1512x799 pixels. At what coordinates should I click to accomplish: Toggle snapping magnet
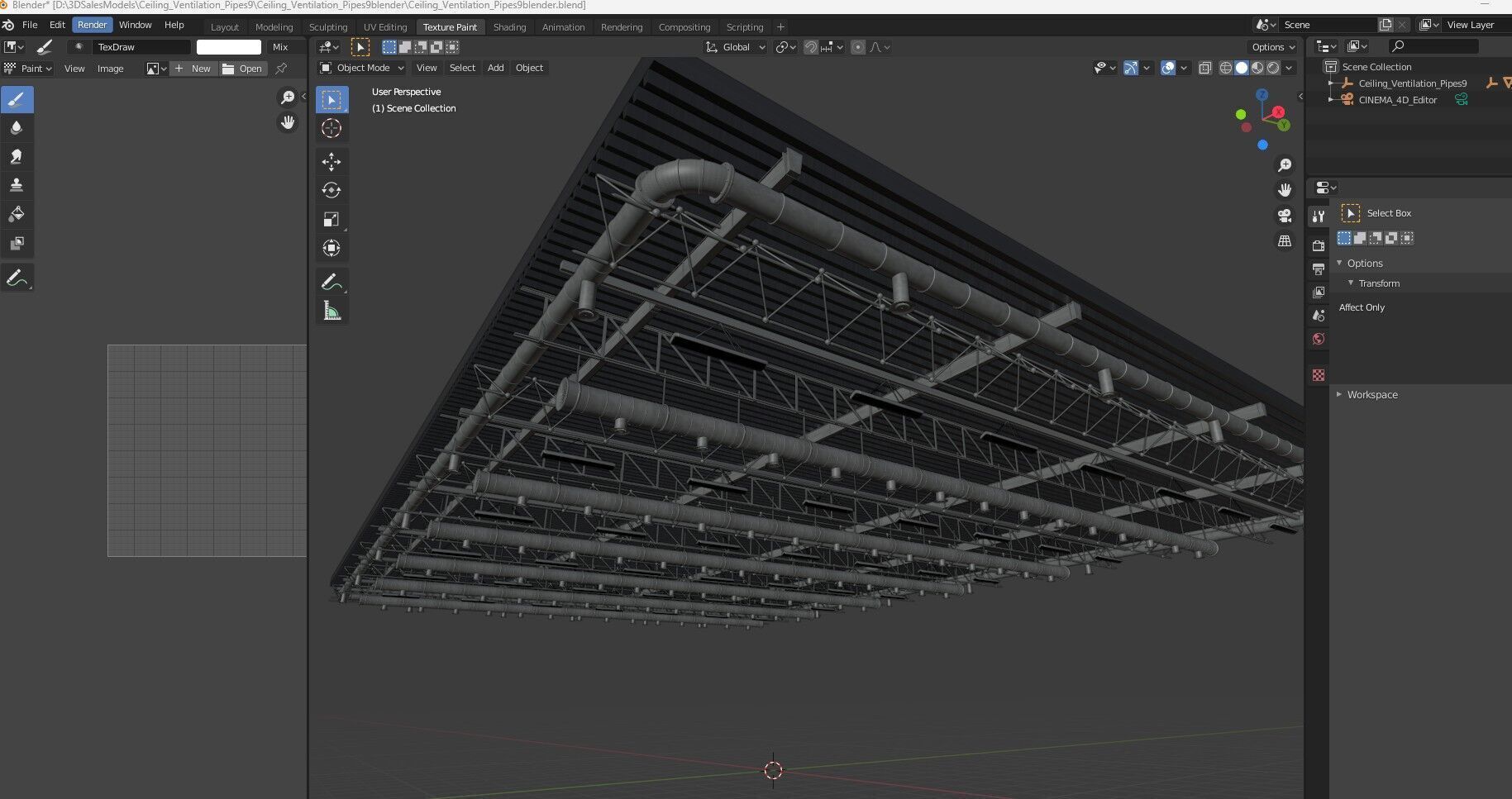pos(810,47)
